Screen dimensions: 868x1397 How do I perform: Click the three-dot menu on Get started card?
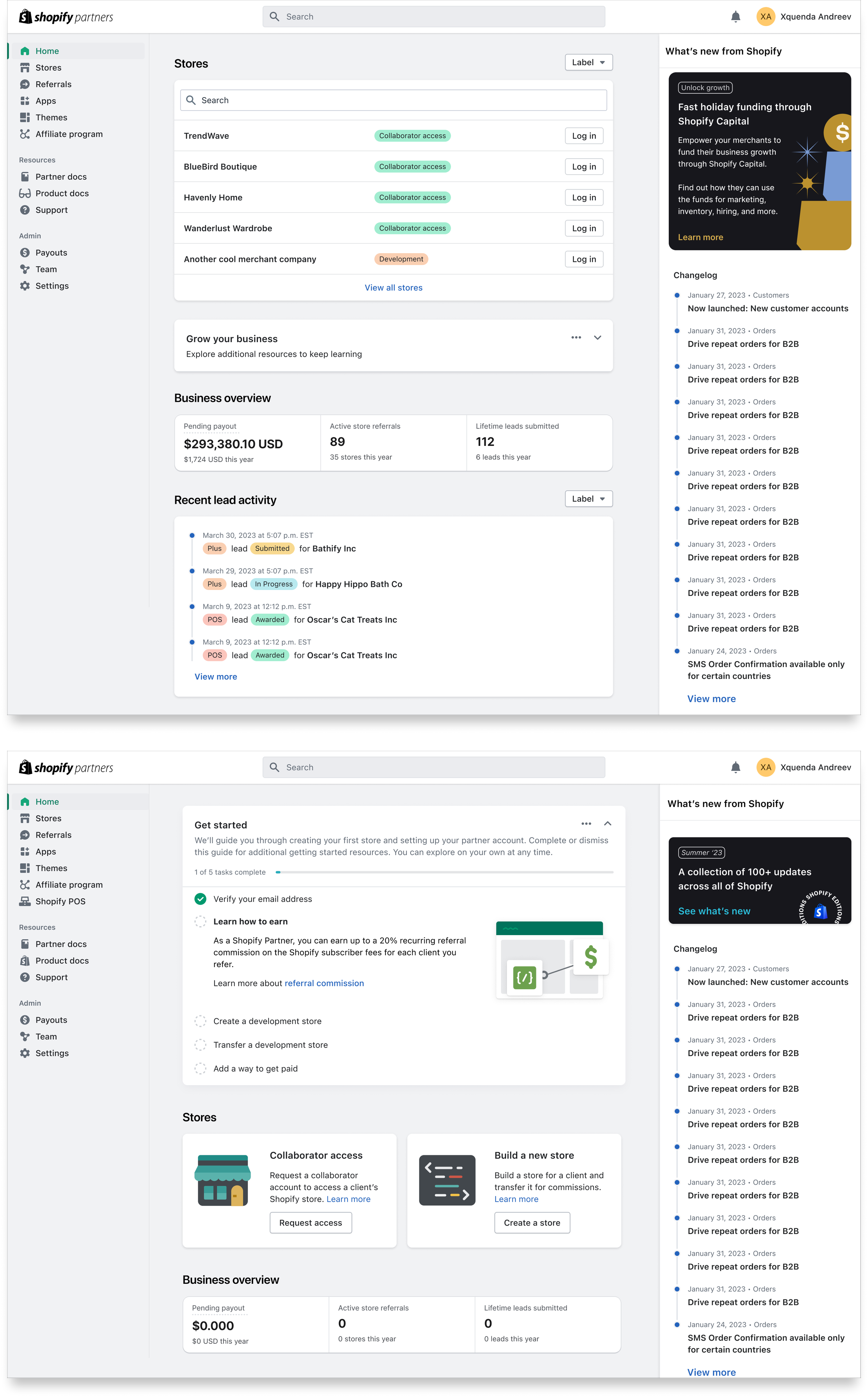pos(586,823)
